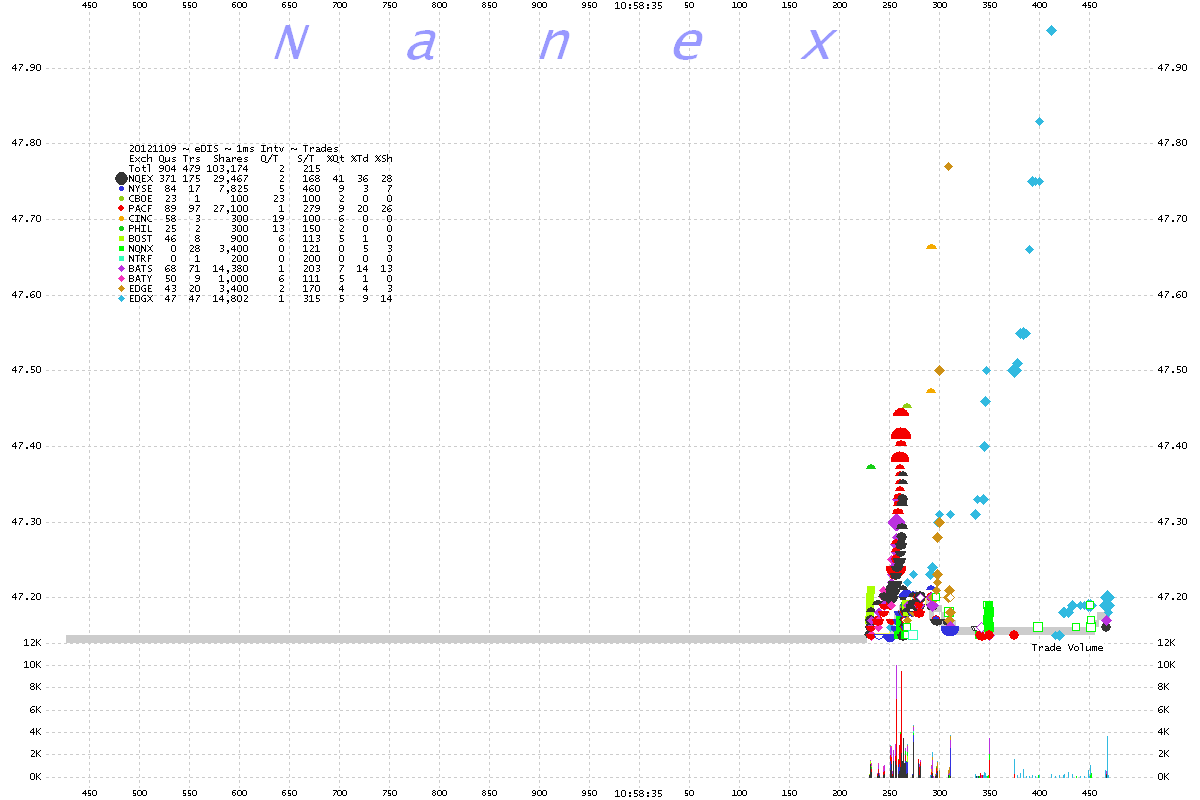Click the EDGX shares value '14,802'
The height and width of the screenshot is (800, 1200).
click(230, 298)
